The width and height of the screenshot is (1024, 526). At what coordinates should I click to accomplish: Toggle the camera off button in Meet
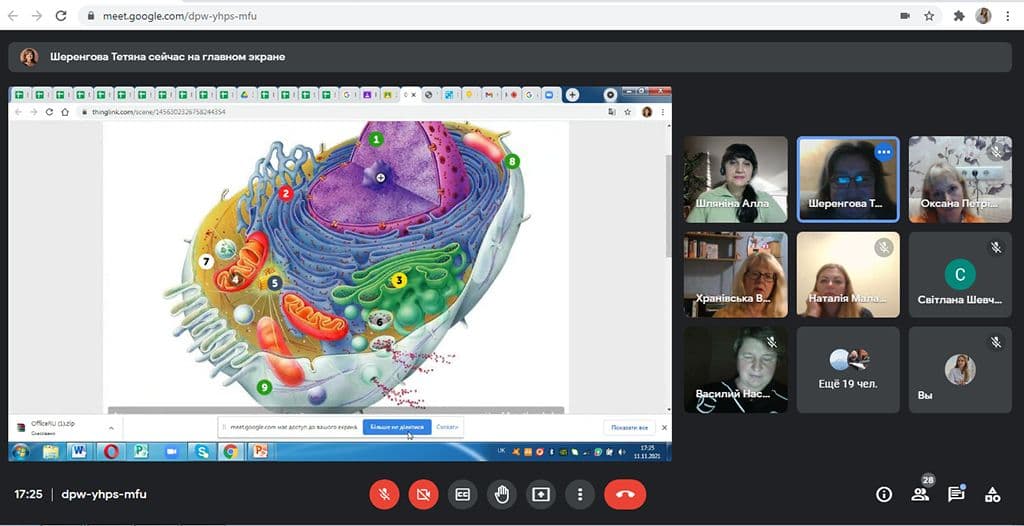pyautogui.click(x=423, y=495)
